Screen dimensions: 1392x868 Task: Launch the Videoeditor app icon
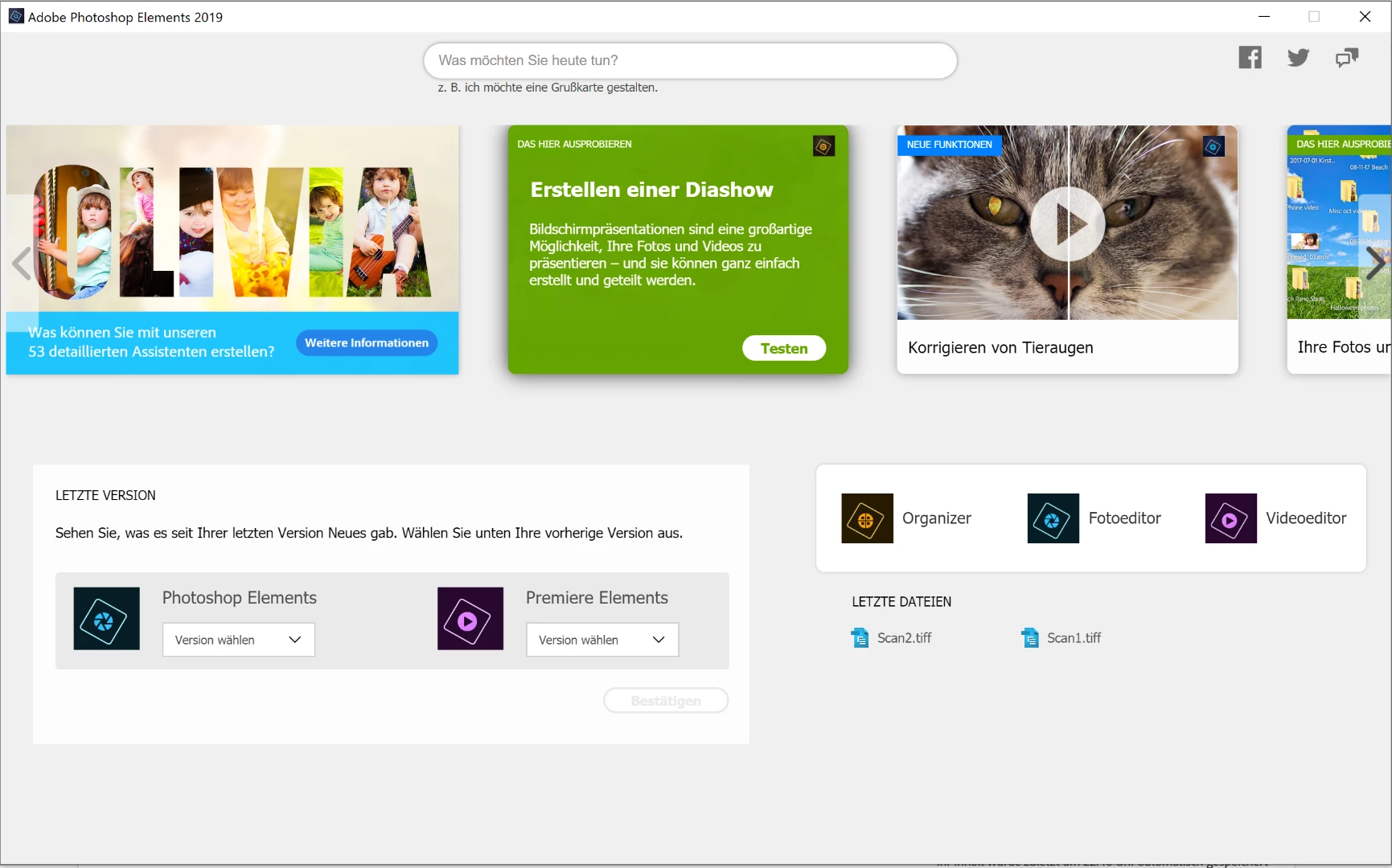(1230, 518)
